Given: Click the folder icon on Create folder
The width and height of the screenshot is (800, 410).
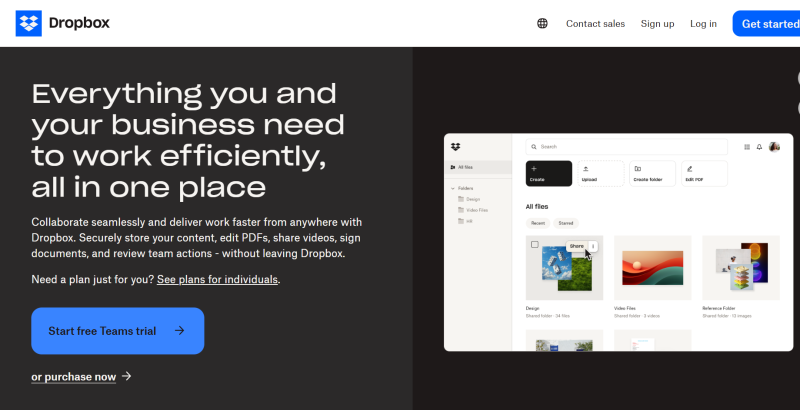Looking at the screenshot, I should [x=638, y=169].
